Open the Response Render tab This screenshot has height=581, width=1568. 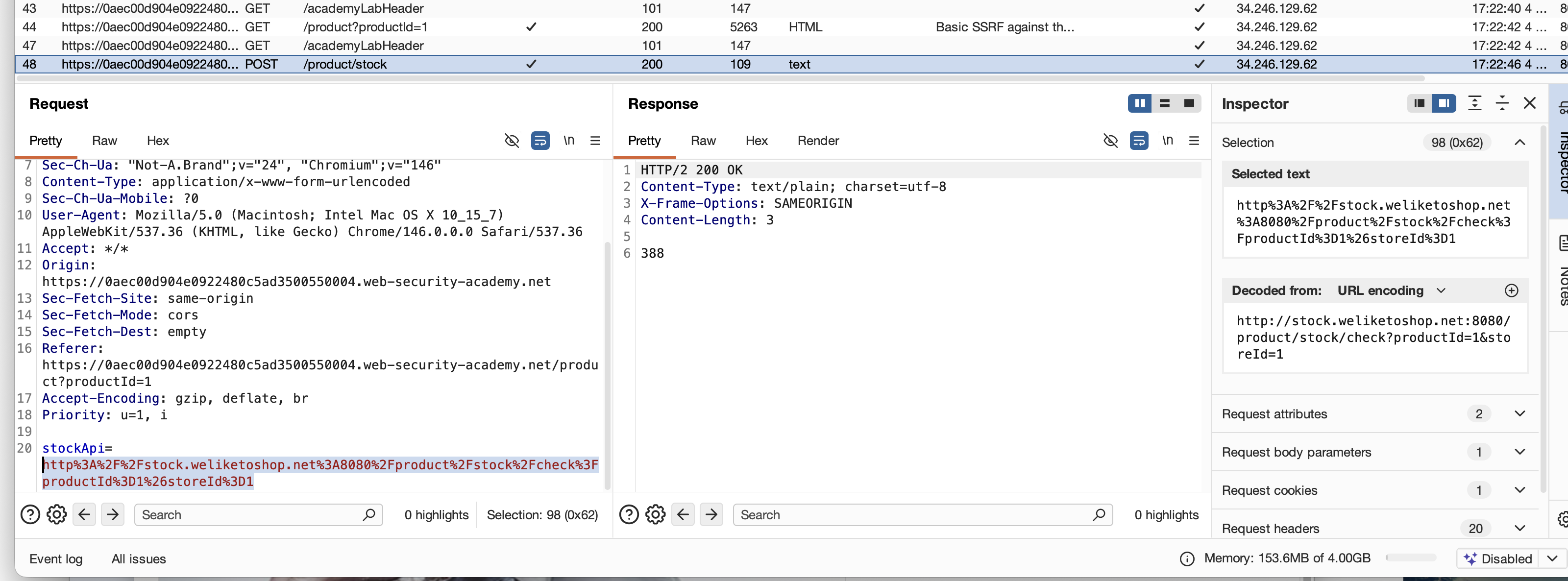click(817, 141)
